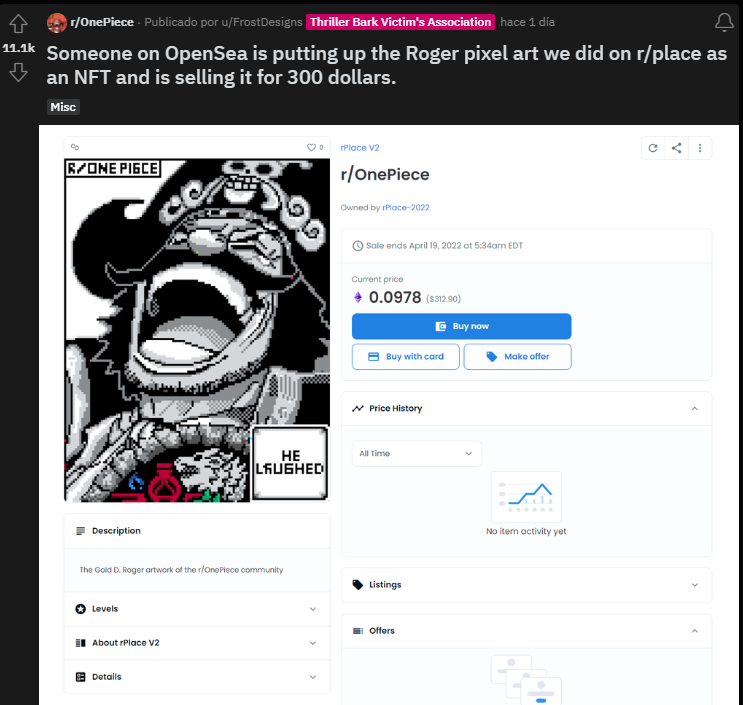Viewport: 743px width, 705px height.
Task: Expand the Listings section
Action: point(526,585)
